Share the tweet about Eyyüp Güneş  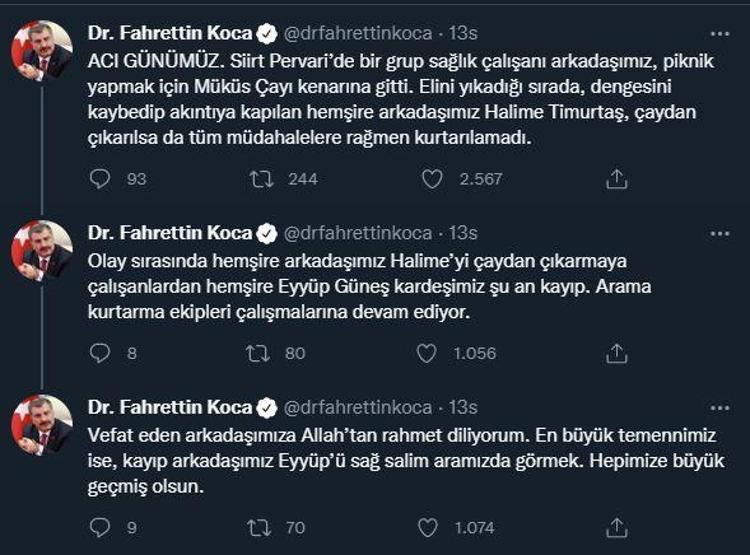pos(617,353)
